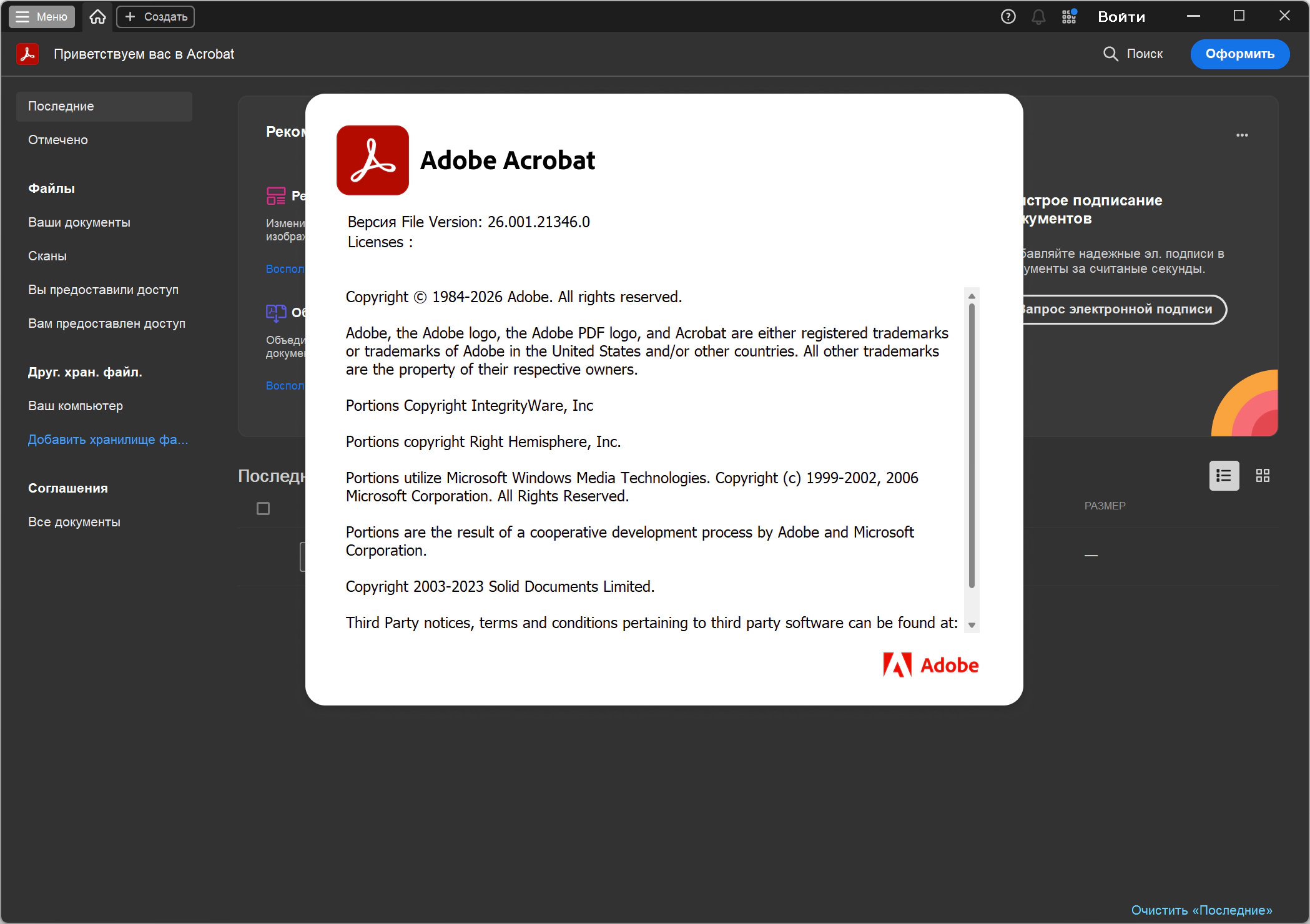This screenshot has width=1310, height=924.
Task: Switch to grid thumbnail view icon
Action: tap(1263, 476)
